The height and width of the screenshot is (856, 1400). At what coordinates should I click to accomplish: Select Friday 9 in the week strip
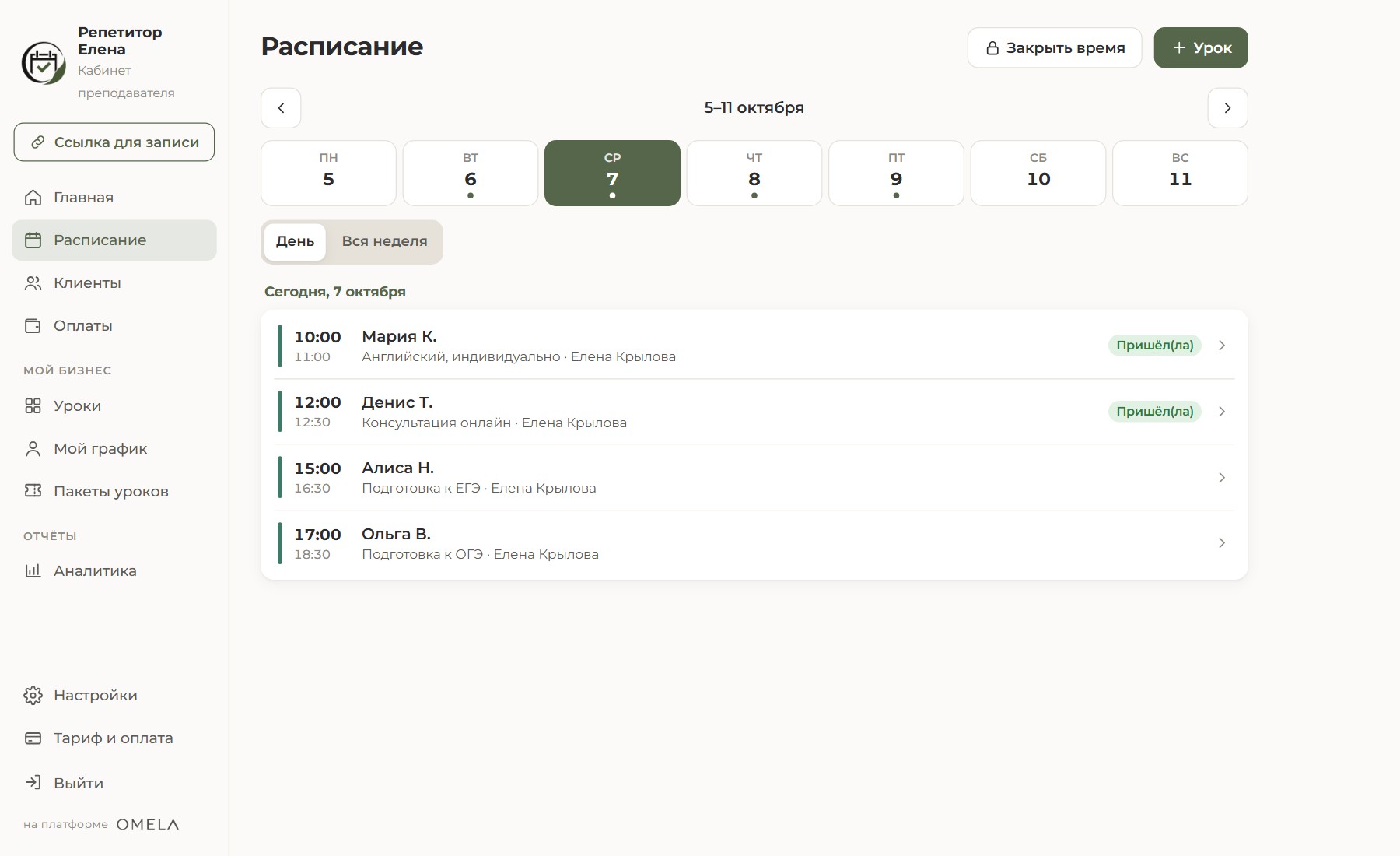pos(896,174)
